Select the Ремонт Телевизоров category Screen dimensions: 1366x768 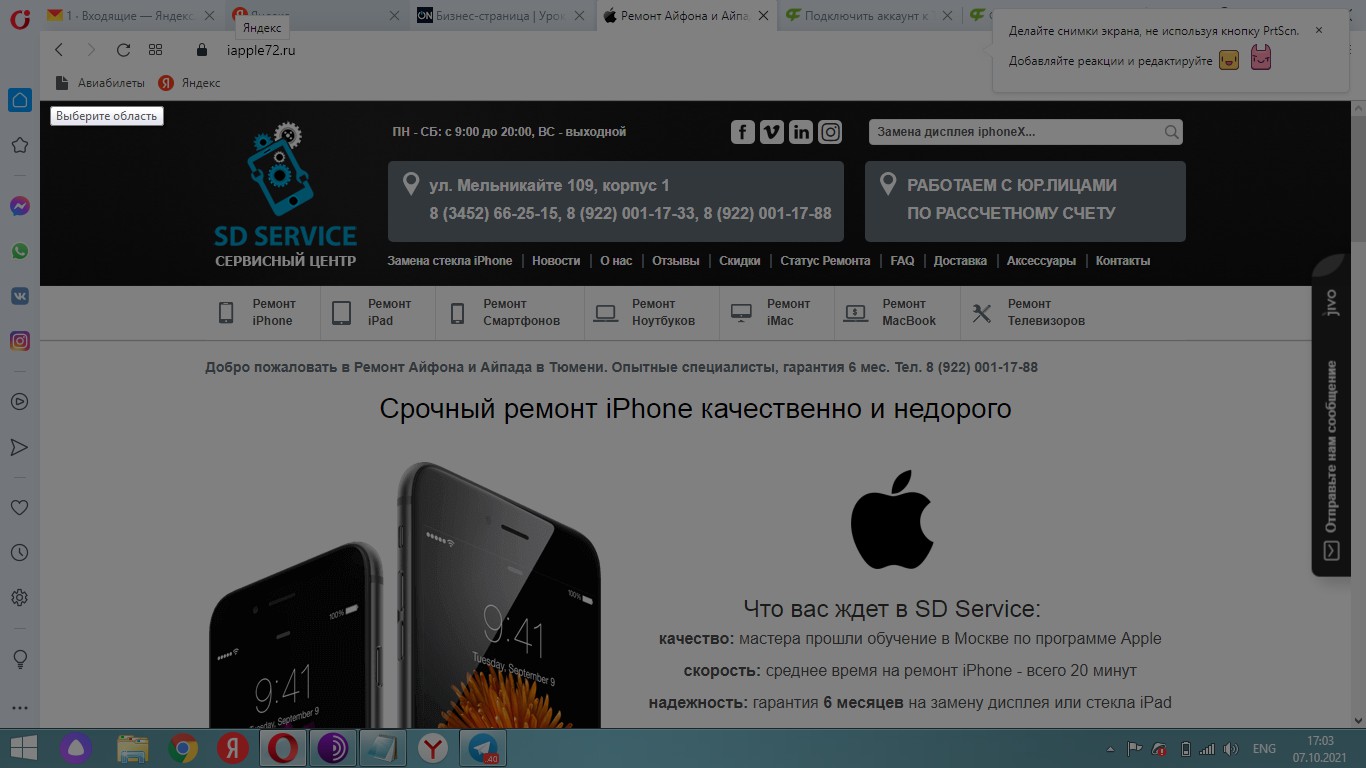click(x=1029, y=312)
